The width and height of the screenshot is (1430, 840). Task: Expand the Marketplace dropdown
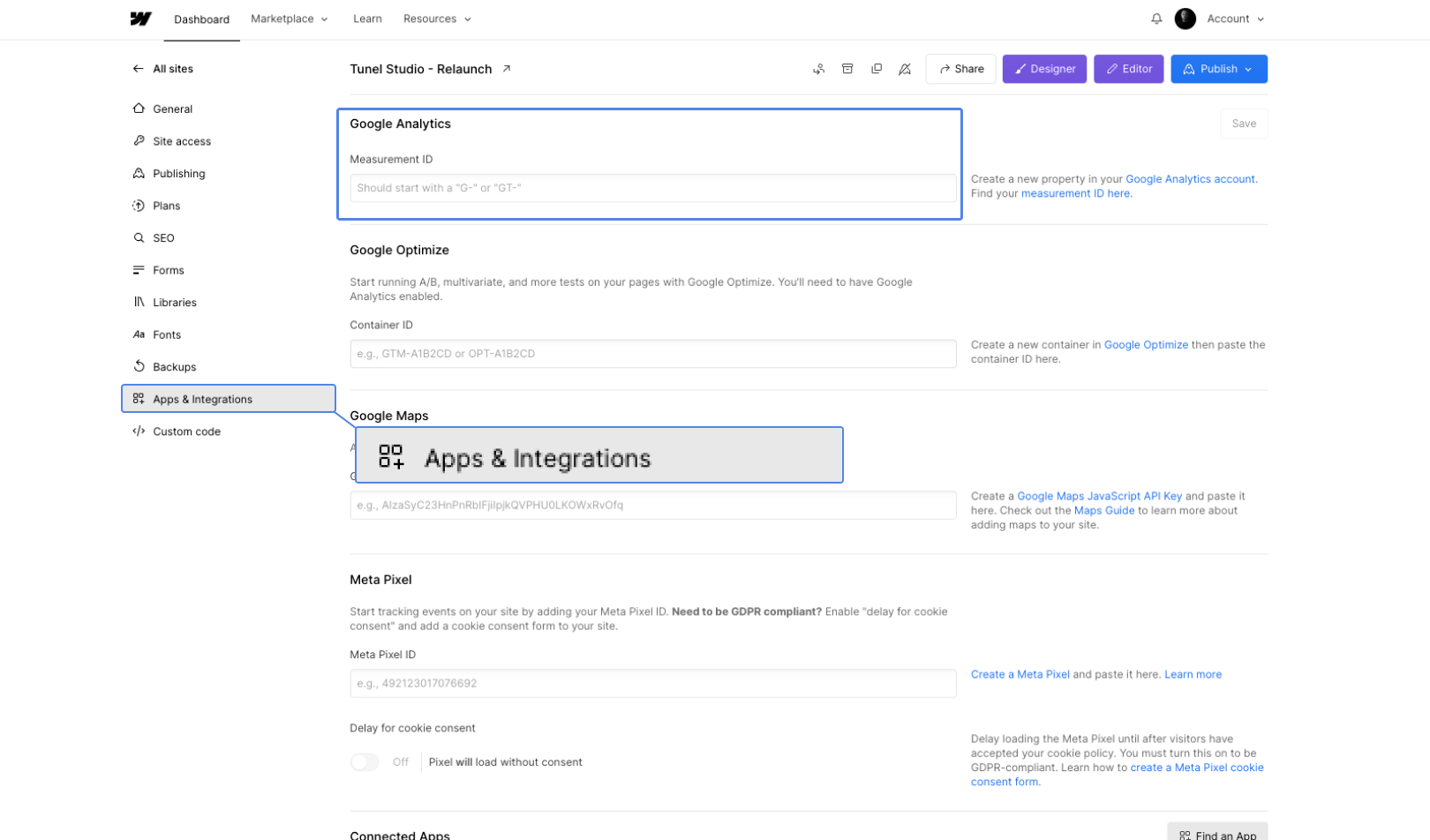[x=289, y=19]
